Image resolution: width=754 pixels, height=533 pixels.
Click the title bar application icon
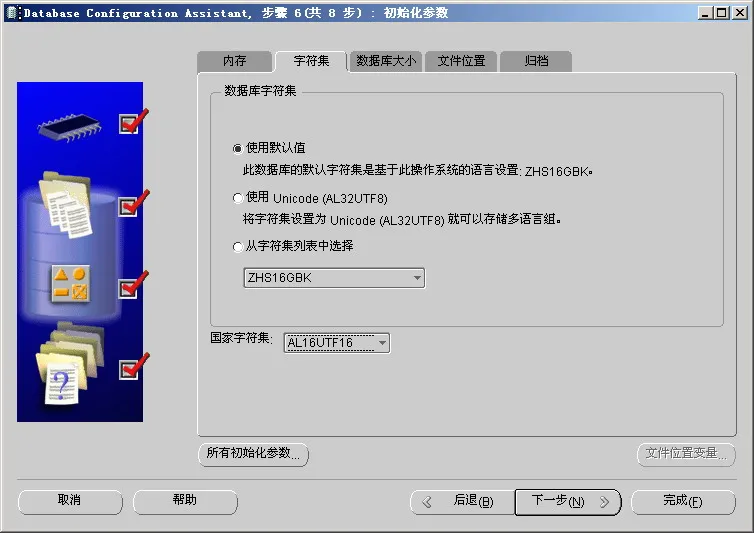(x=12, y=13)
